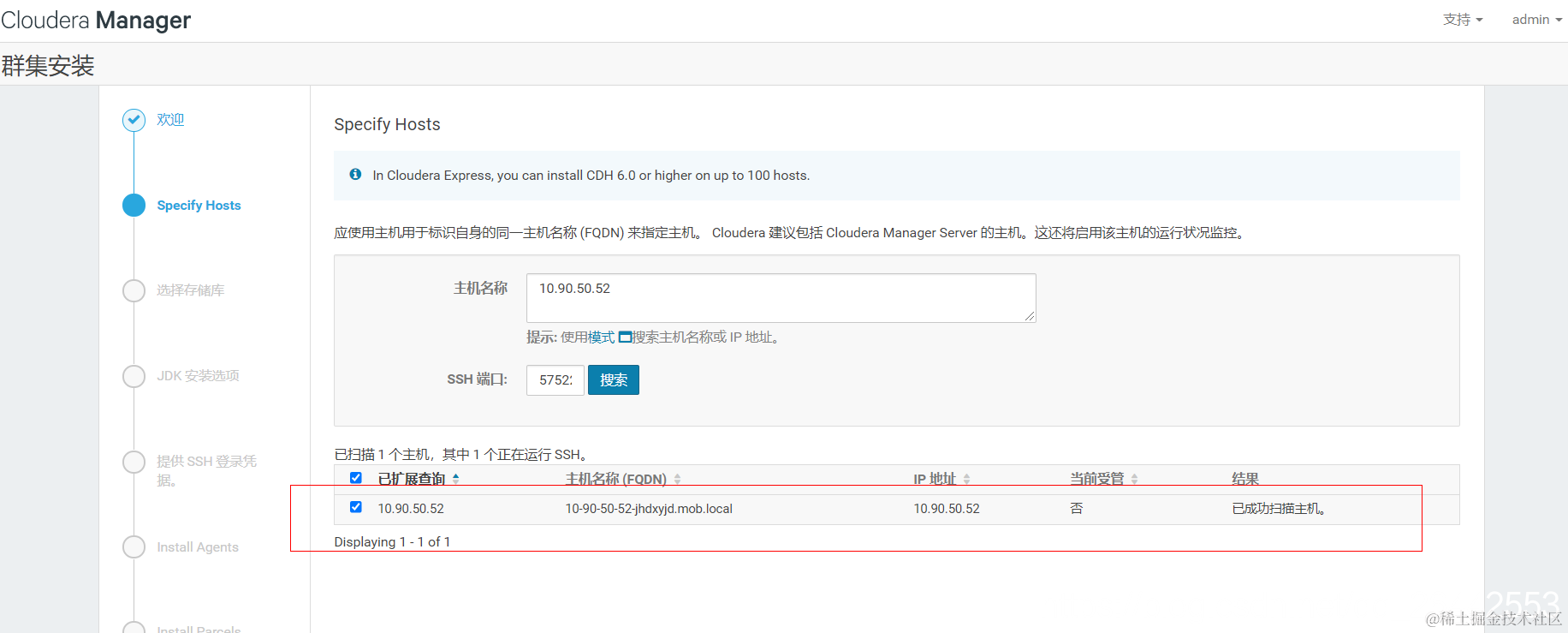Viewport: 1568px width, 633px height.
Task: Click the Cloudera Manager logo
Action: click(x=96, y=20)
